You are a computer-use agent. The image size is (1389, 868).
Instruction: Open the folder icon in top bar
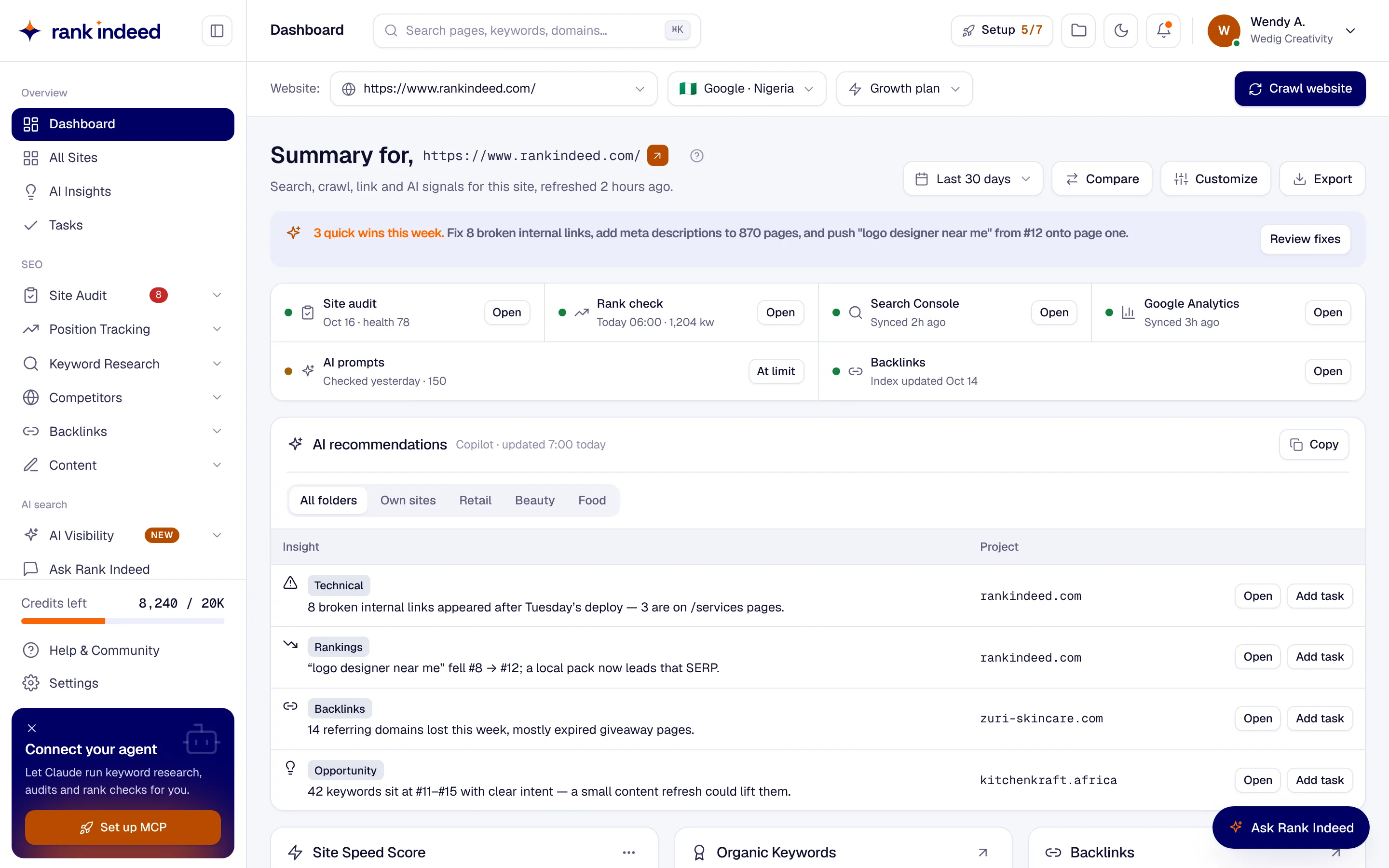(1078, 30)
